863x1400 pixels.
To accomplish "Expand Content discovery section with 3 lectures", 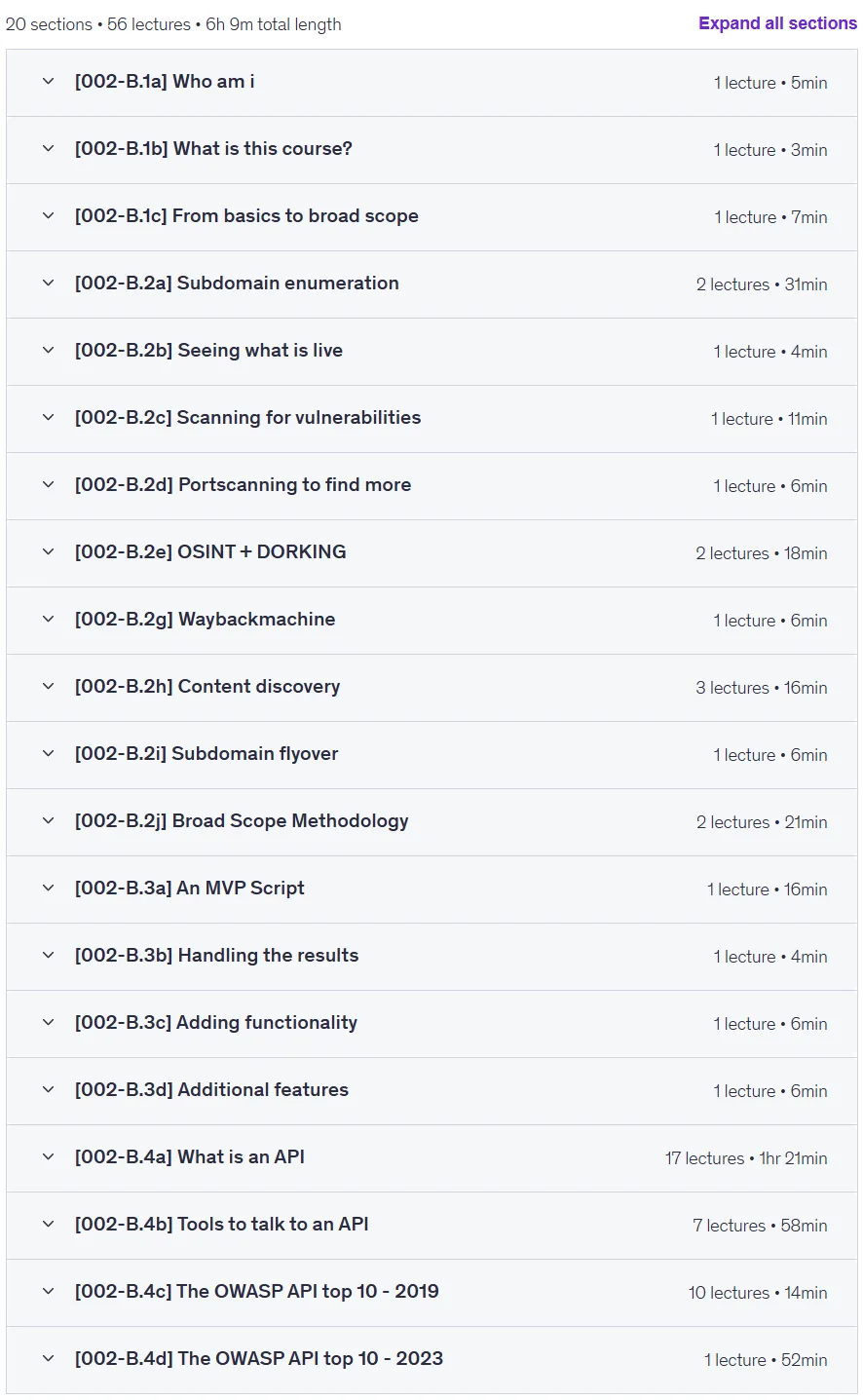I will pyautogui.click(x=431, y=687).
